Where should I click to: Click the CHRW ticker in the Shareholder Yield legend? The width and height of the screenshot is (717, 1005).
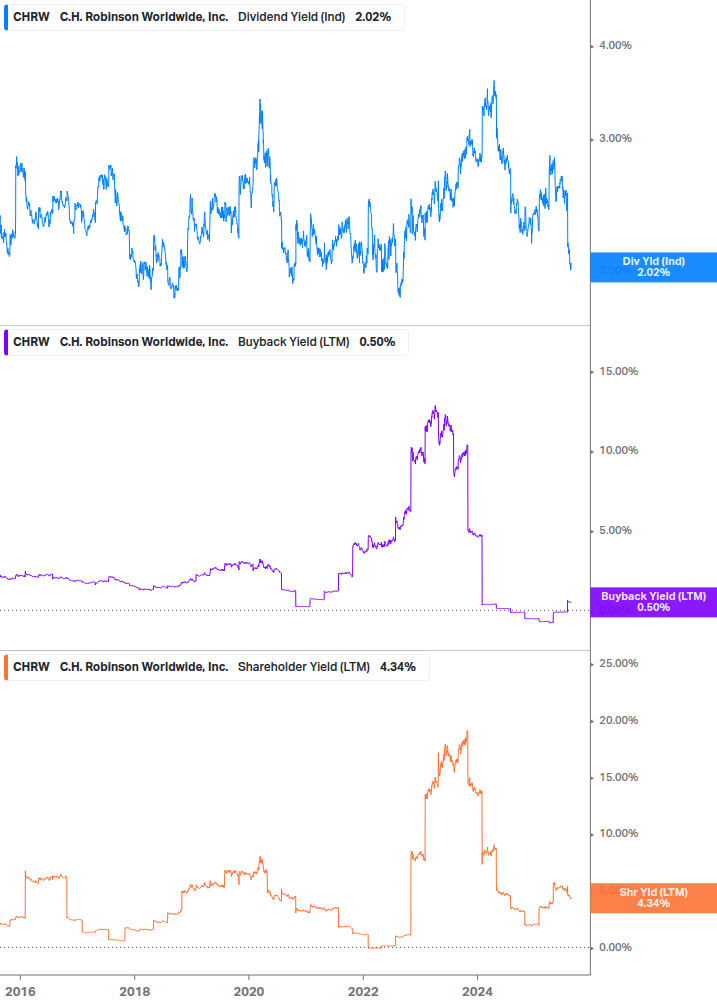31,667
